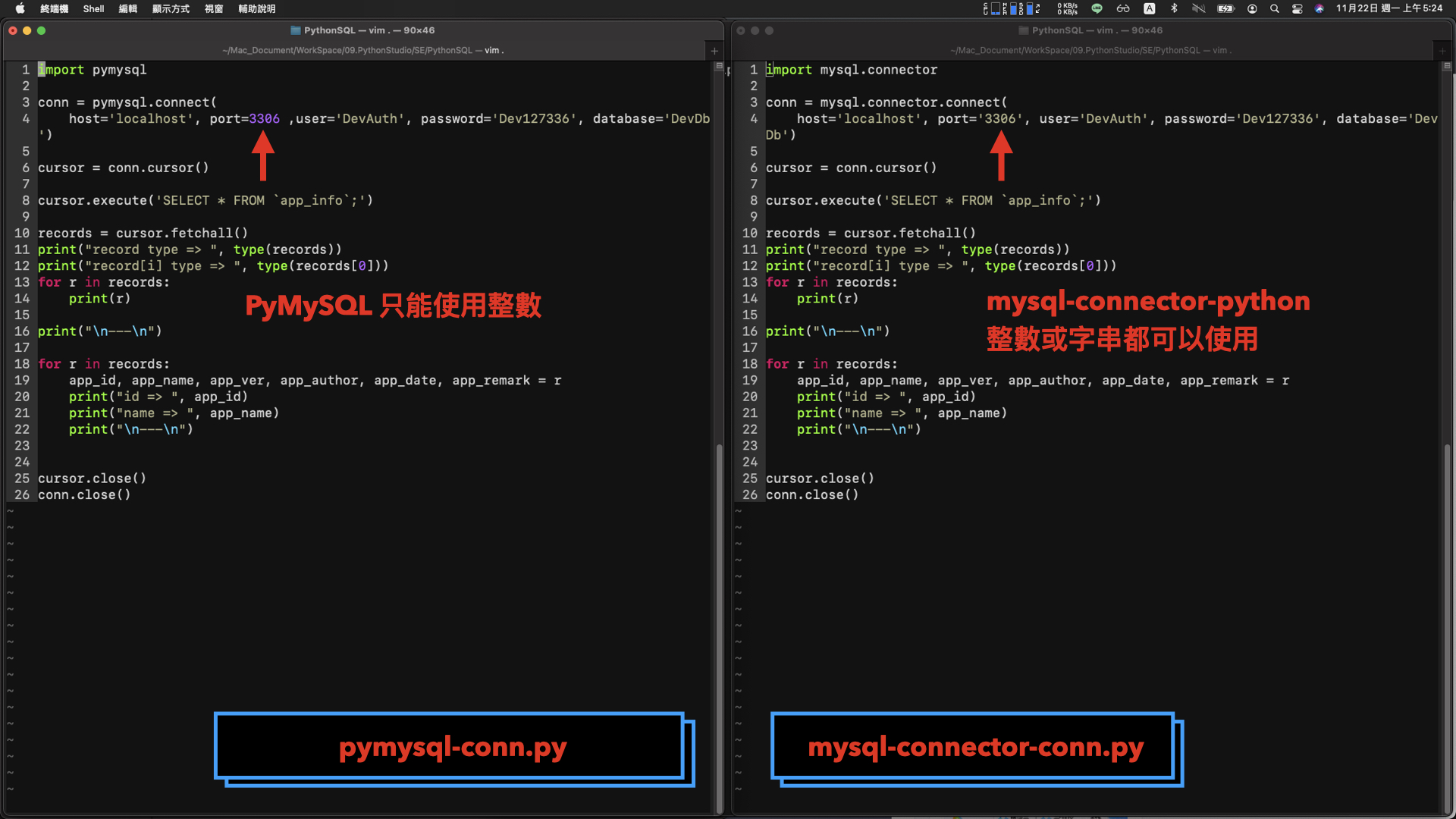Click the SELECT query line in right editor
The height and width of the screenshot is (819, 1456).
934,200
